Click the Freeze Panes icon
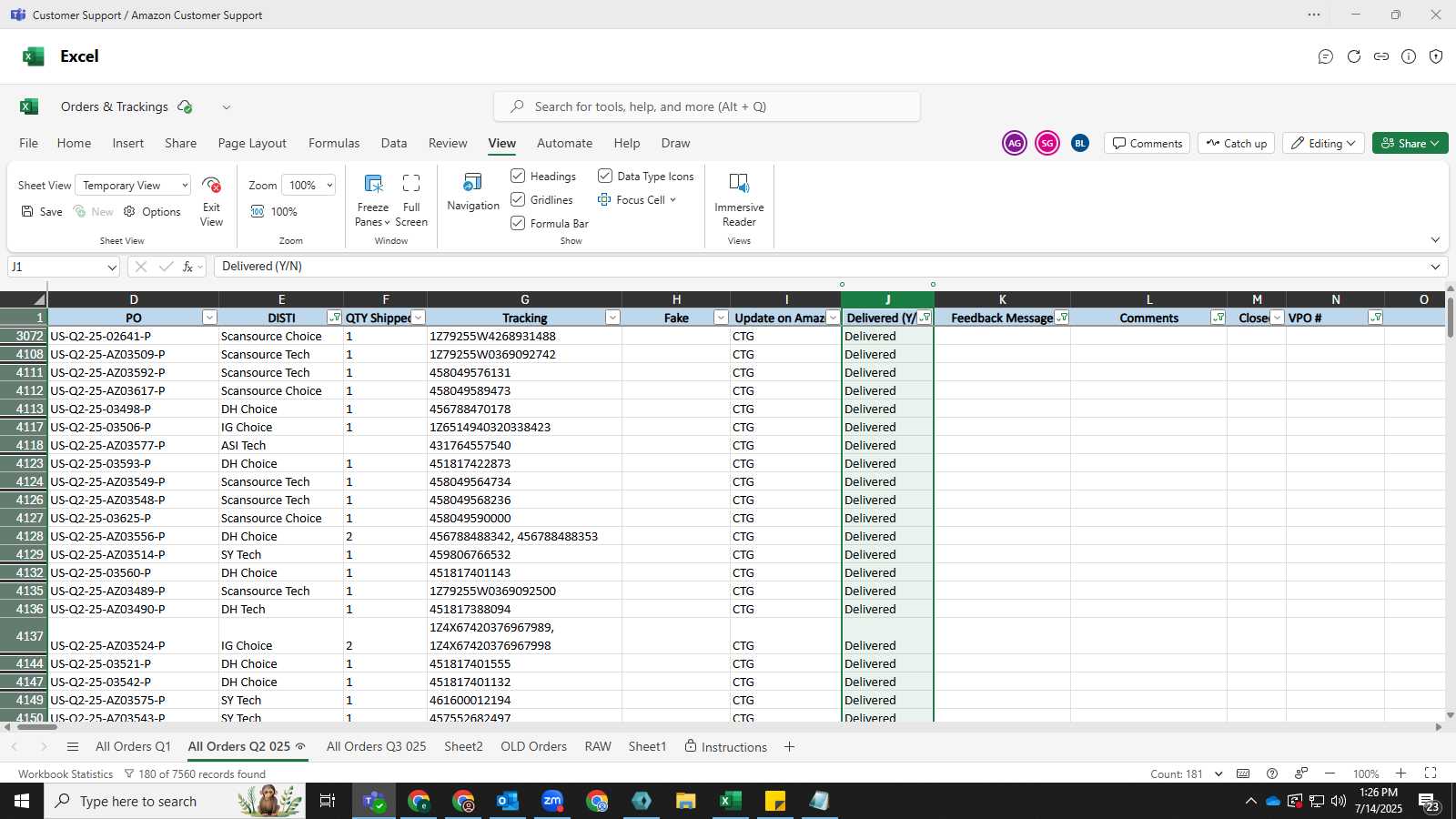Viewport: 1456px width, 819px height. click(373, 184)
